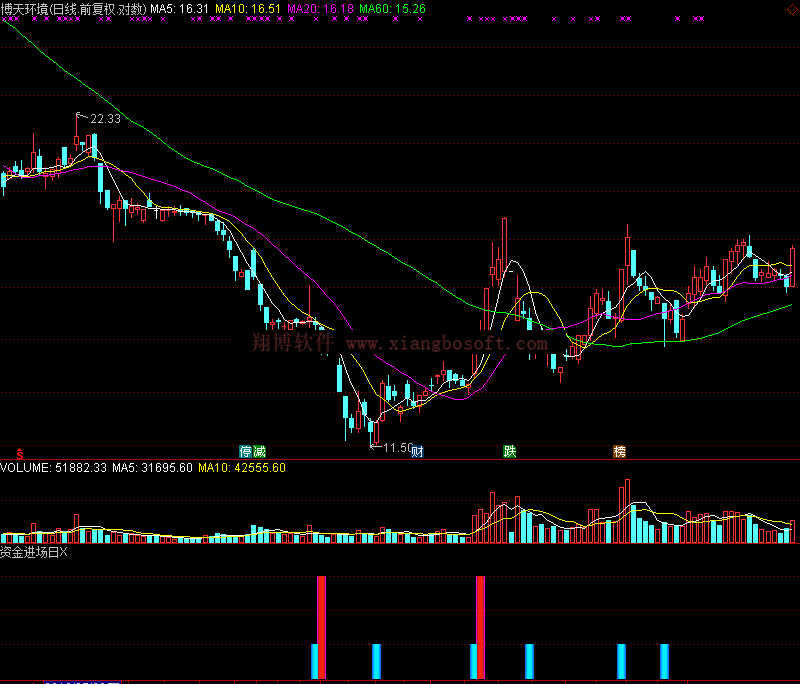800x684 pixels.
Task: Open the 财 (financial report) event marker
Action: click(x=417, y=451)
